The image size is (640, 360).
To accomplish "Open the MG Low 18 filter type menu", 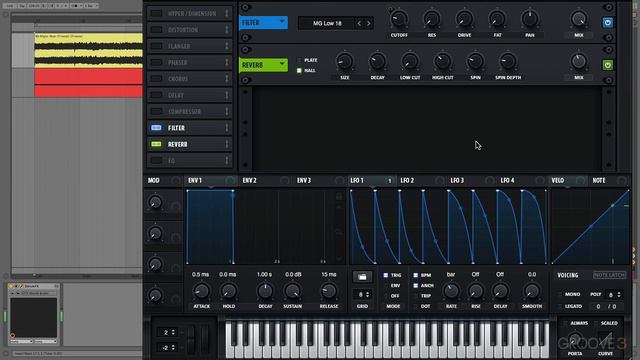I will point(327,23).
